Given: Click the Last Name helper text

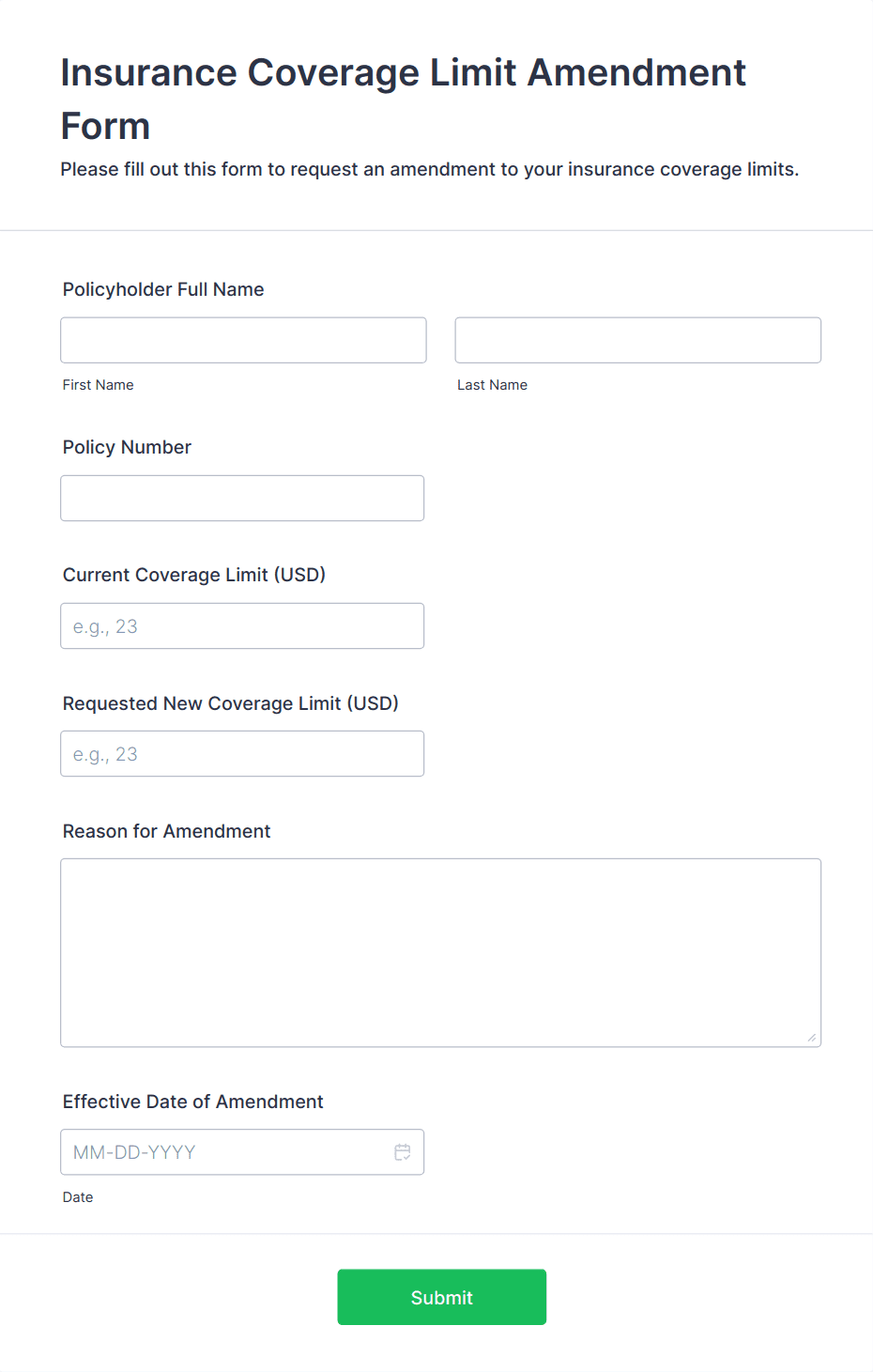Looking at the screenshot, I should 492,384.
